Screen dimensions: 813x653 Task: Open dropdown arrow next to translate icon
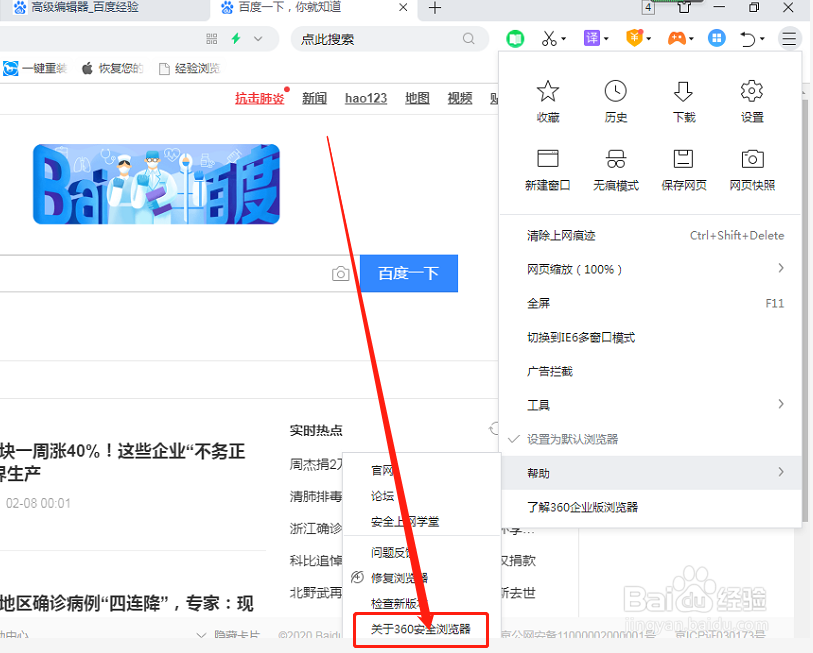(606, 39)
